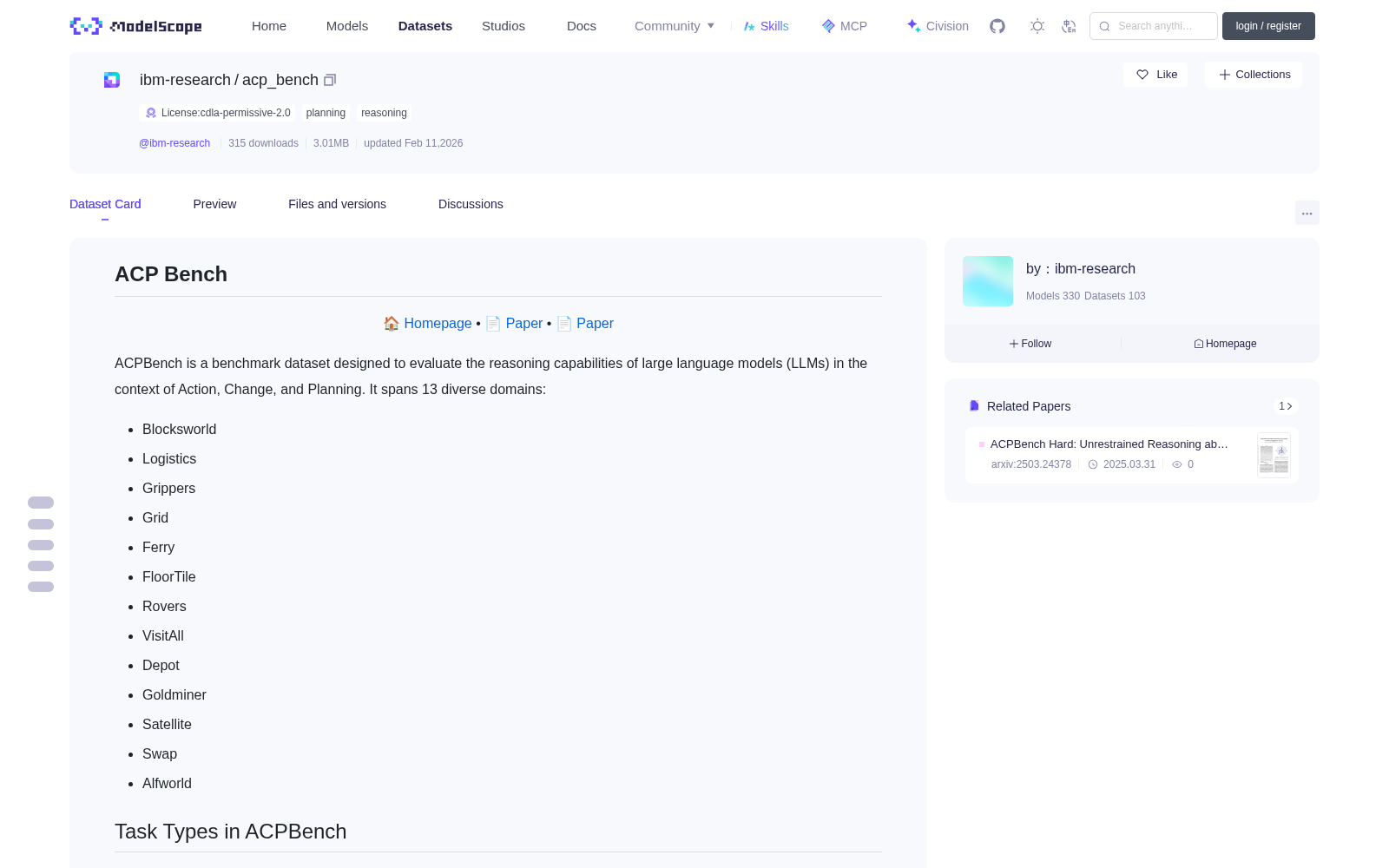The width and height of the screenshot is (1389, 868).
Task: Click the planning tag
Action: [326, 113]
